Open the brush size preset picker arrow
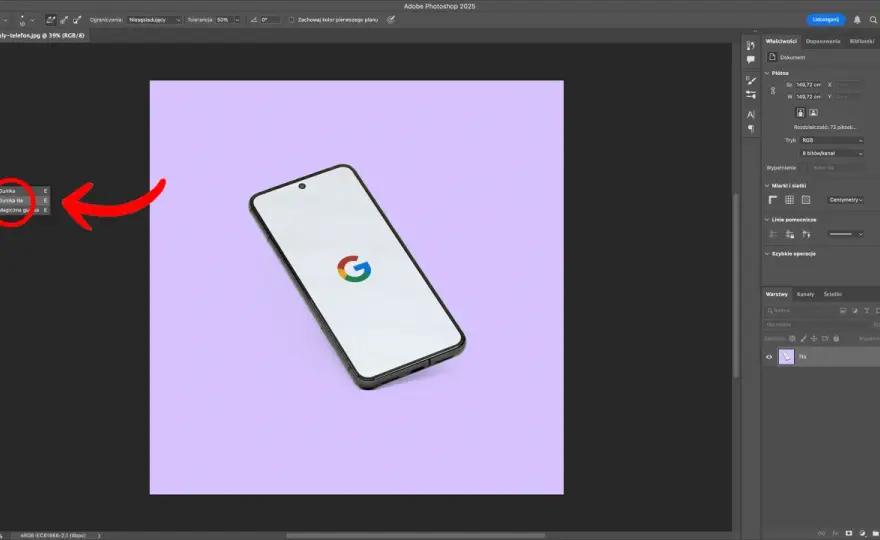880x540 pixels. click(x=33, y=20)
